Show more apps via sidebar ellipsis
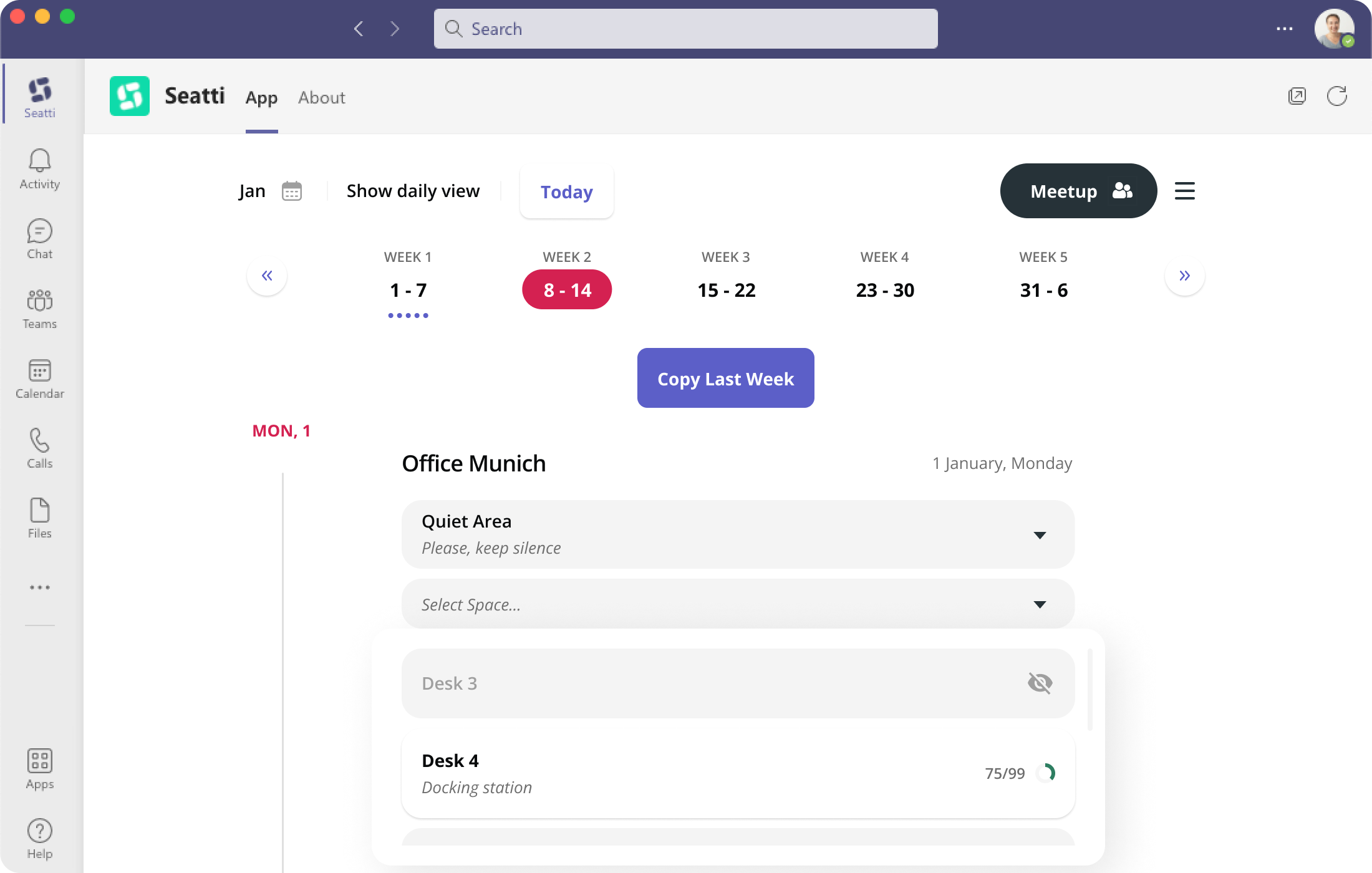This screenshot has width=1372, height=873. coord(40,587)
